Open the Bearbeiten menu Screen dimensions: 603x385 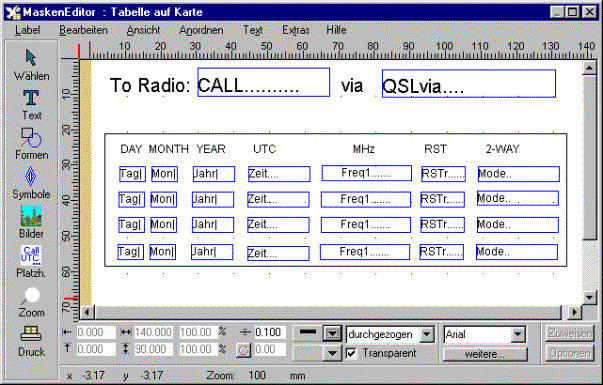(x=83, y=30)
